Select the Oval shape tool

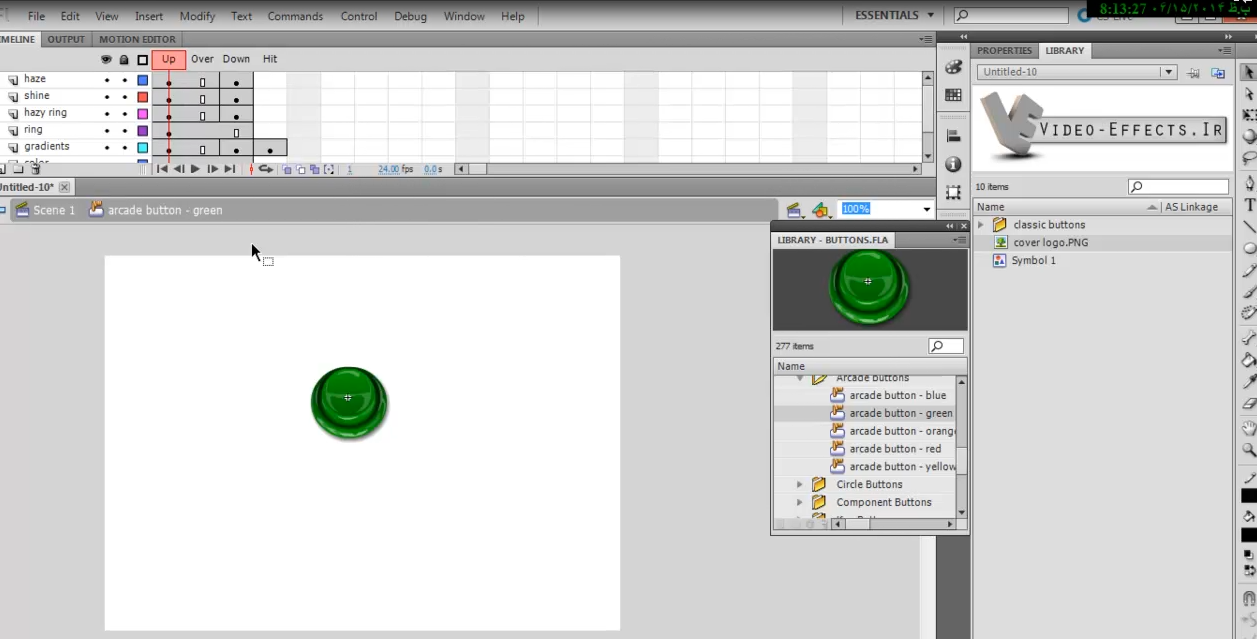(1249, 248)
